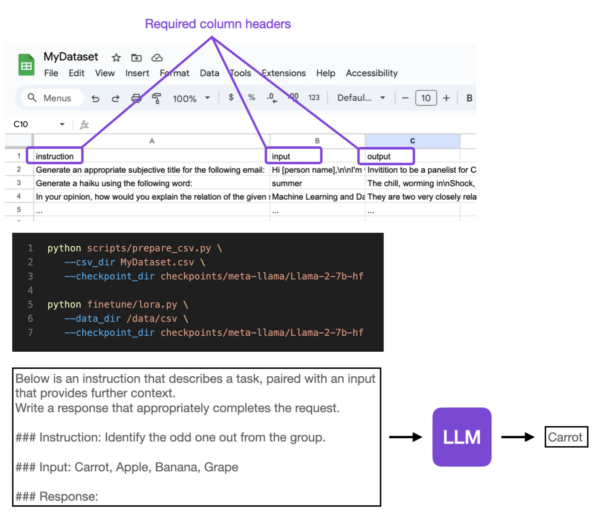Open the Accessibility menu

[372, 73]
